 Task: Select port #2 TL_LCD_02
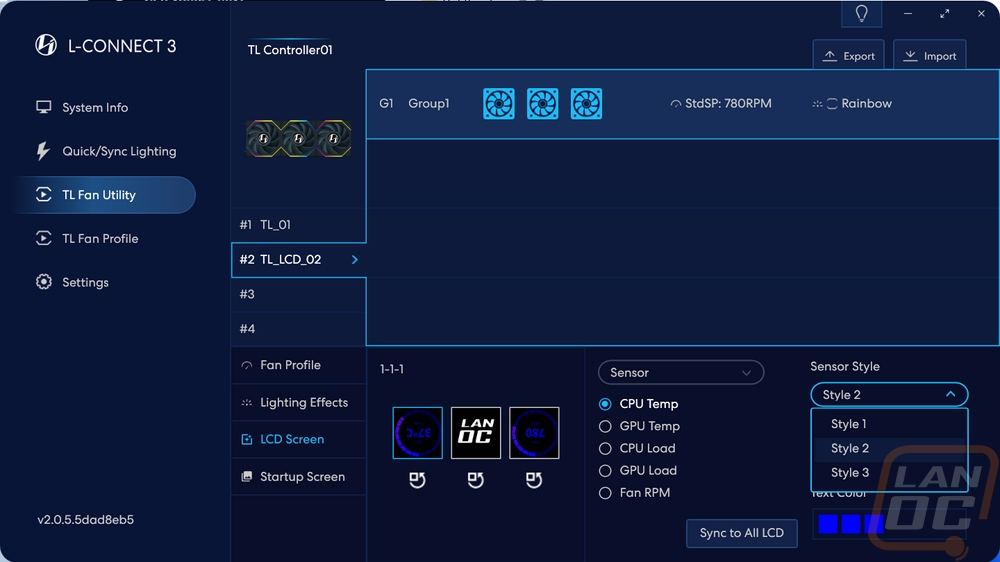(298, 260)
